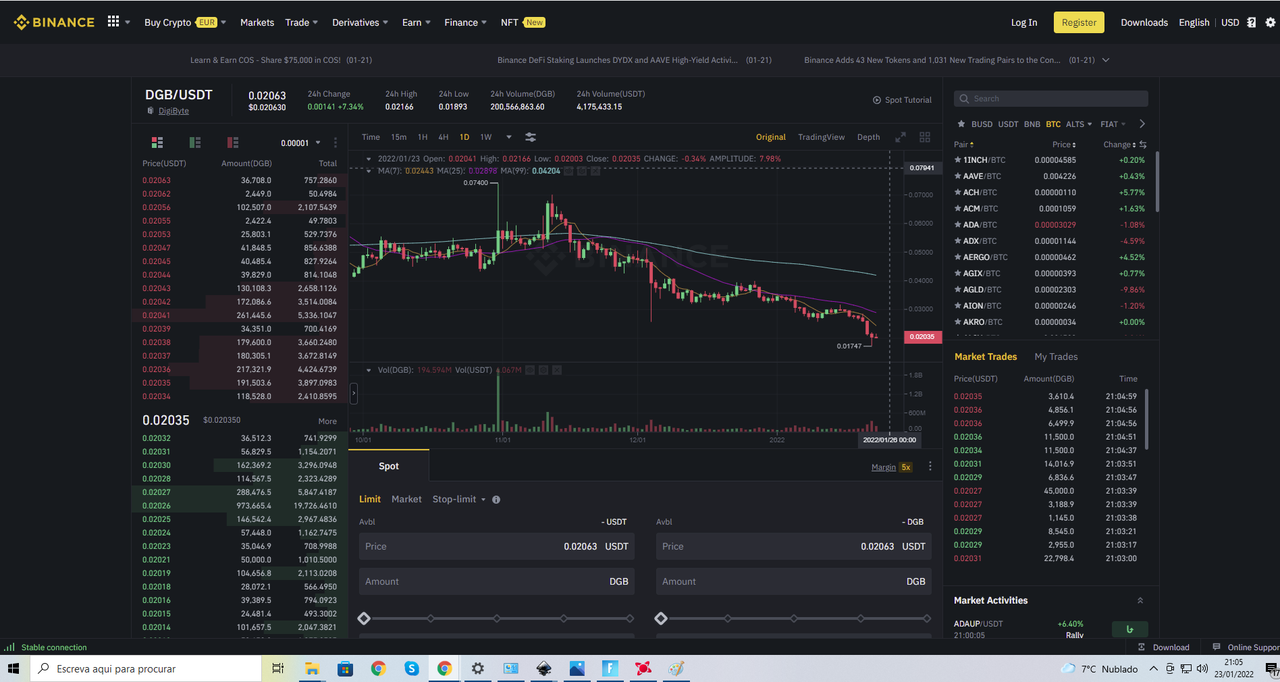Switch chart to TradingView view
This screenshot has height=682, width=1280.
pyautogui.click(x=821, y=137)
